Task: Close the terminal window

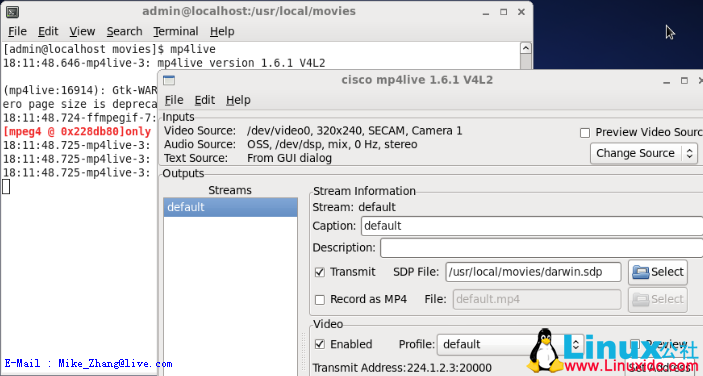Action: (521, 12)
